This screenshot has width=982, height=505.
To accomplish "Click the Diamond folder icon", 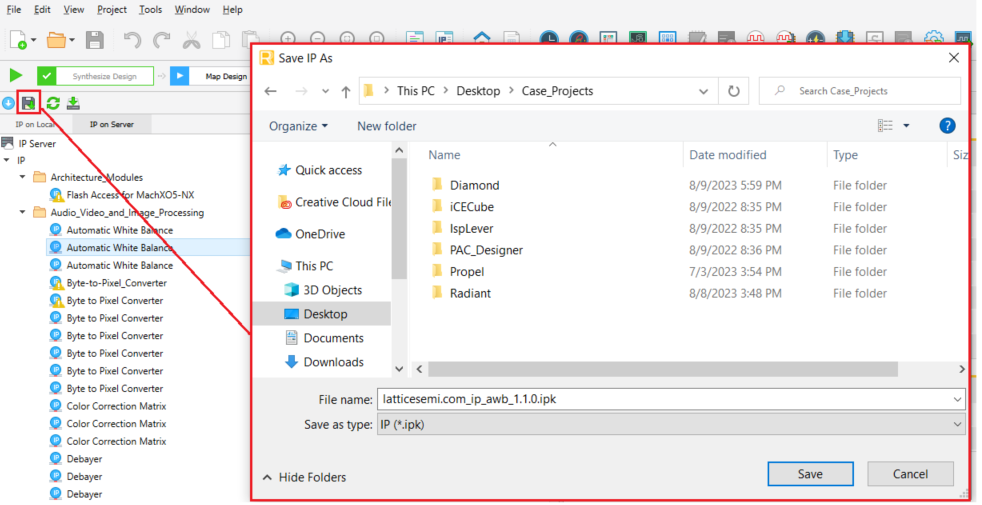I will click(437, 185).
